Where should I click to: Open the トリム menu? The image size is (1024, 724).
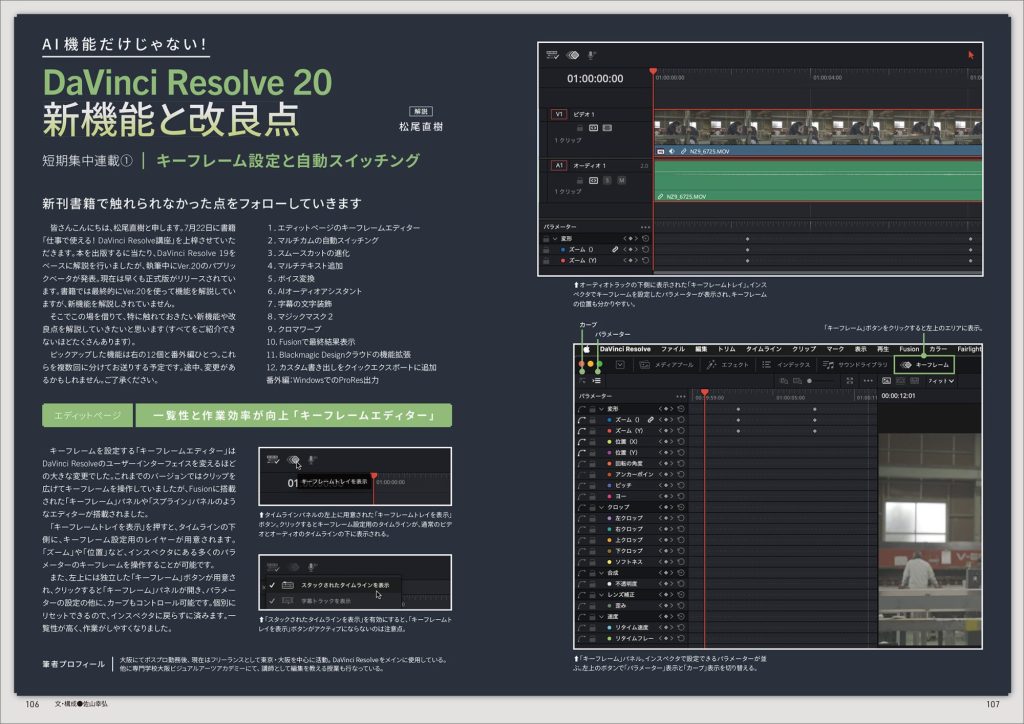pos(727,349)
